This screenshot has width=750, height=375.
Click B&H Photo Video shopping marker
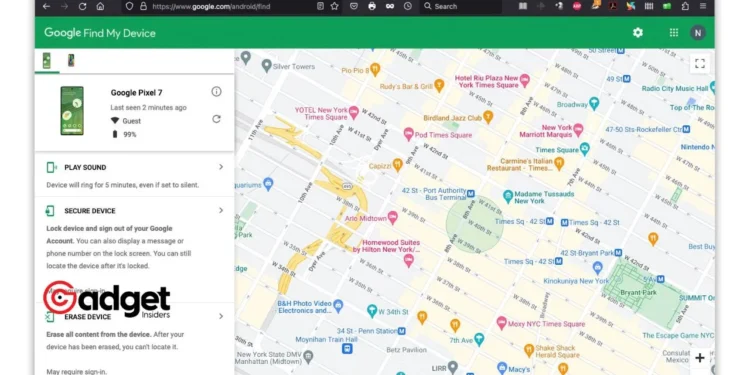coord(338,306)
